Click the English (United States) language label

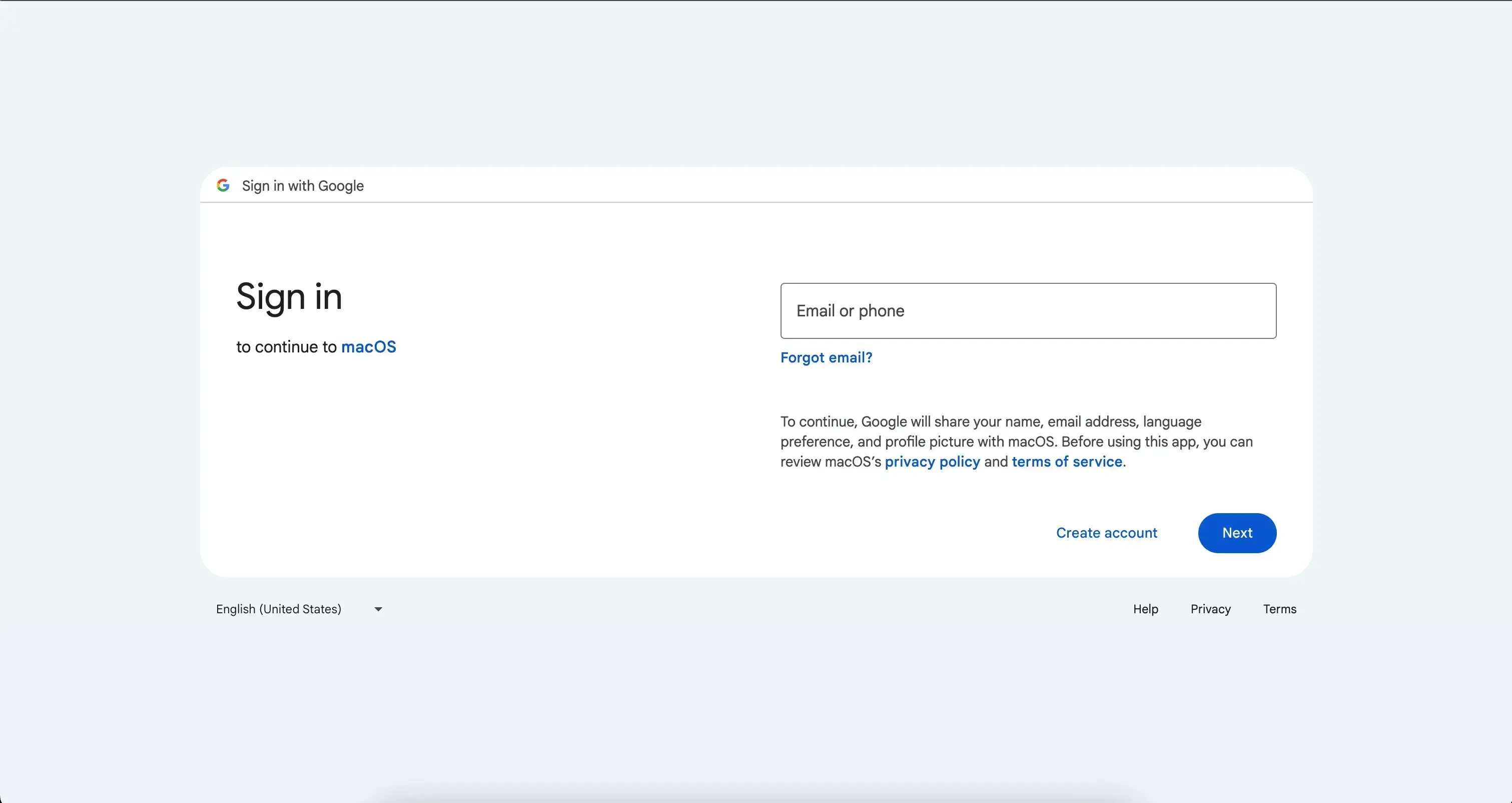click(279, 609)
